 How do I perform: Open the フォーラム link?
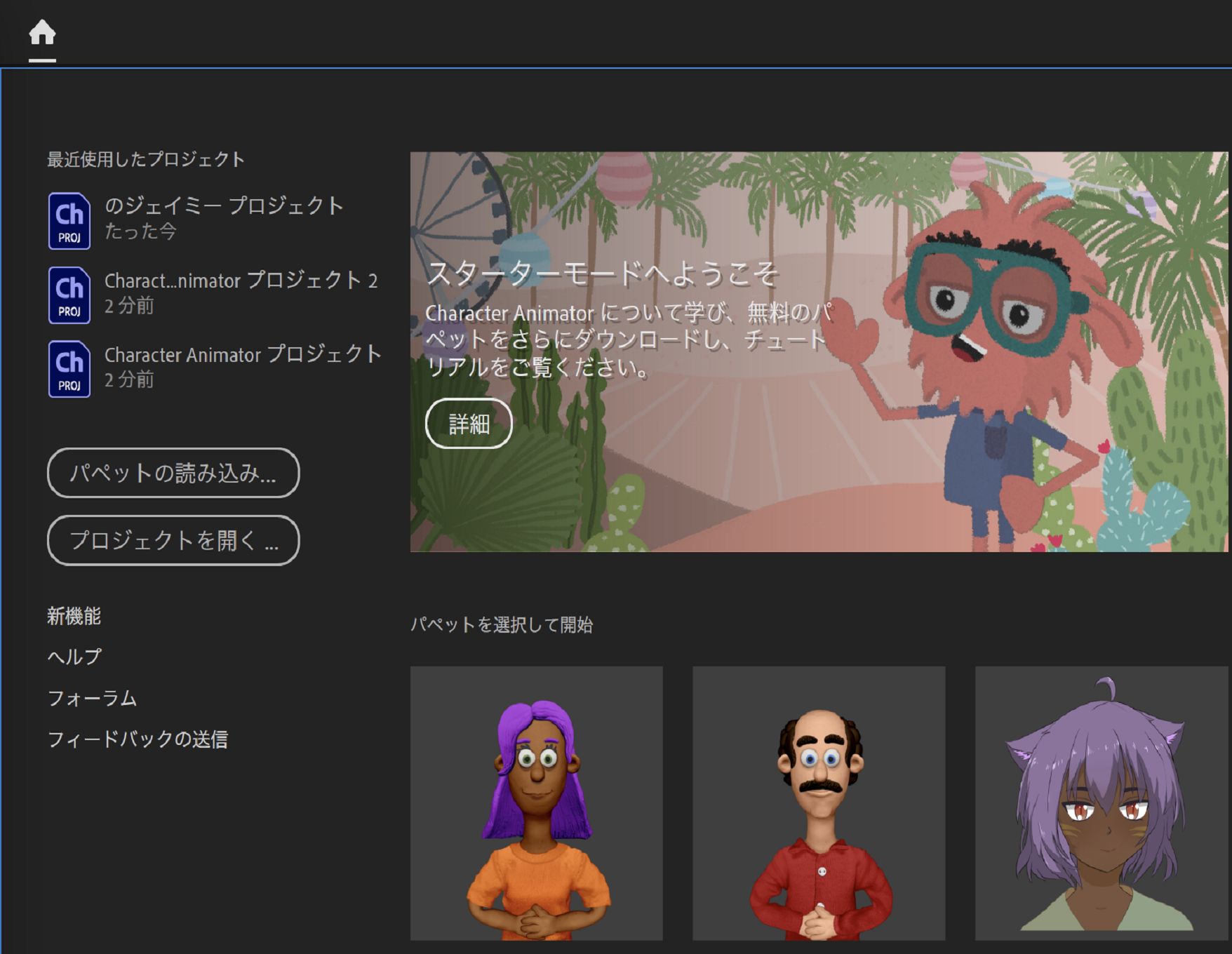(92, 698)
